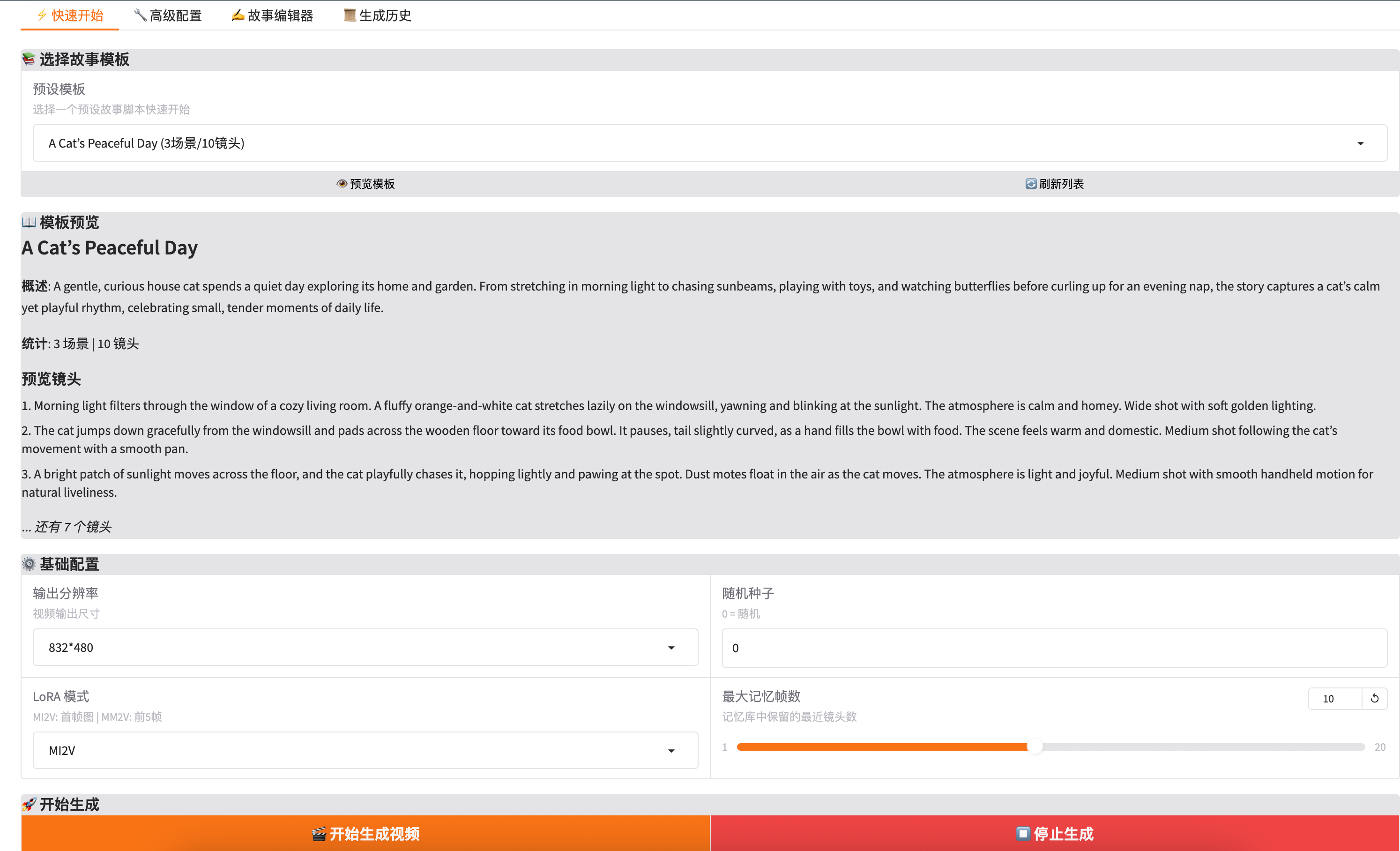
Task: Click the stop square icon on 停止生成
Action: [x=1022, y=833]
